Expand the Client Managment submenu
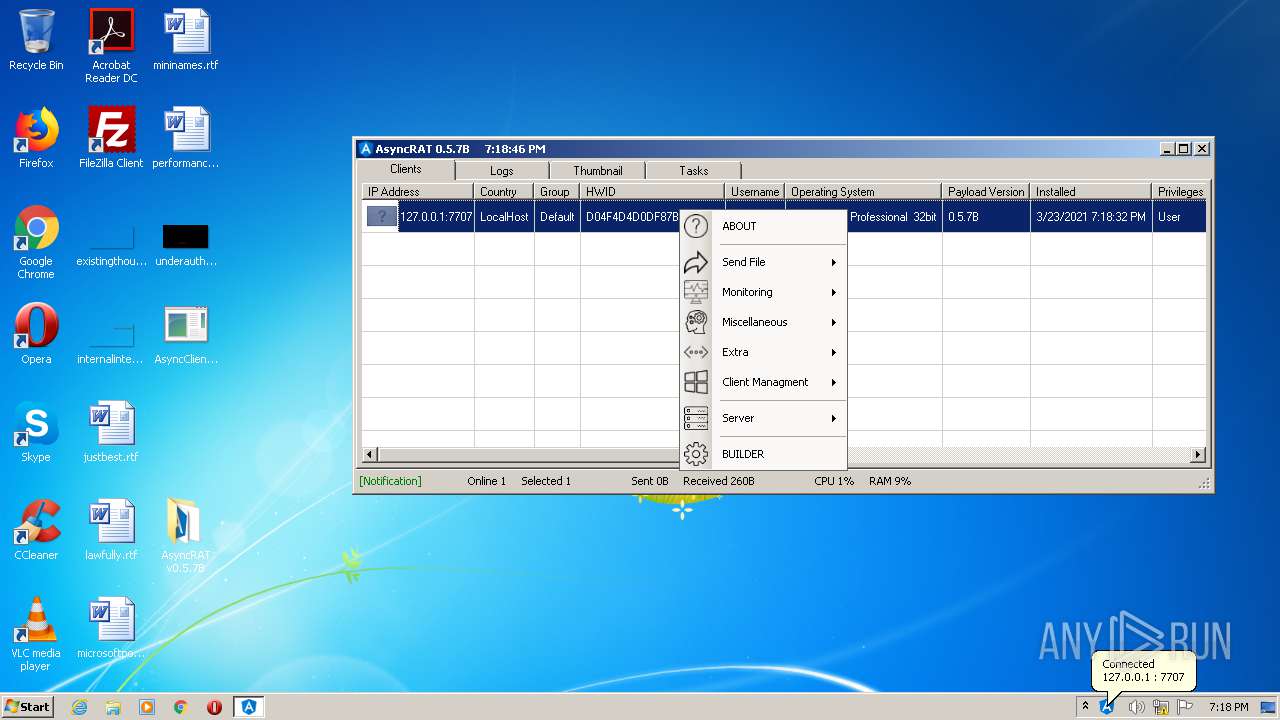This screenshot has height=720, width=1280. (x=833, y=382)
